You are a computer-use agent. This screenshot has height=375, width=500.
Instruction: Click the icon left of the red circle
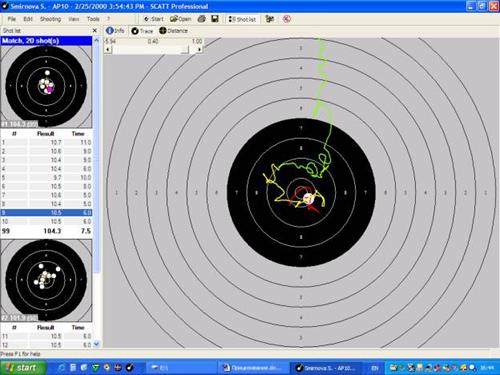270,19
